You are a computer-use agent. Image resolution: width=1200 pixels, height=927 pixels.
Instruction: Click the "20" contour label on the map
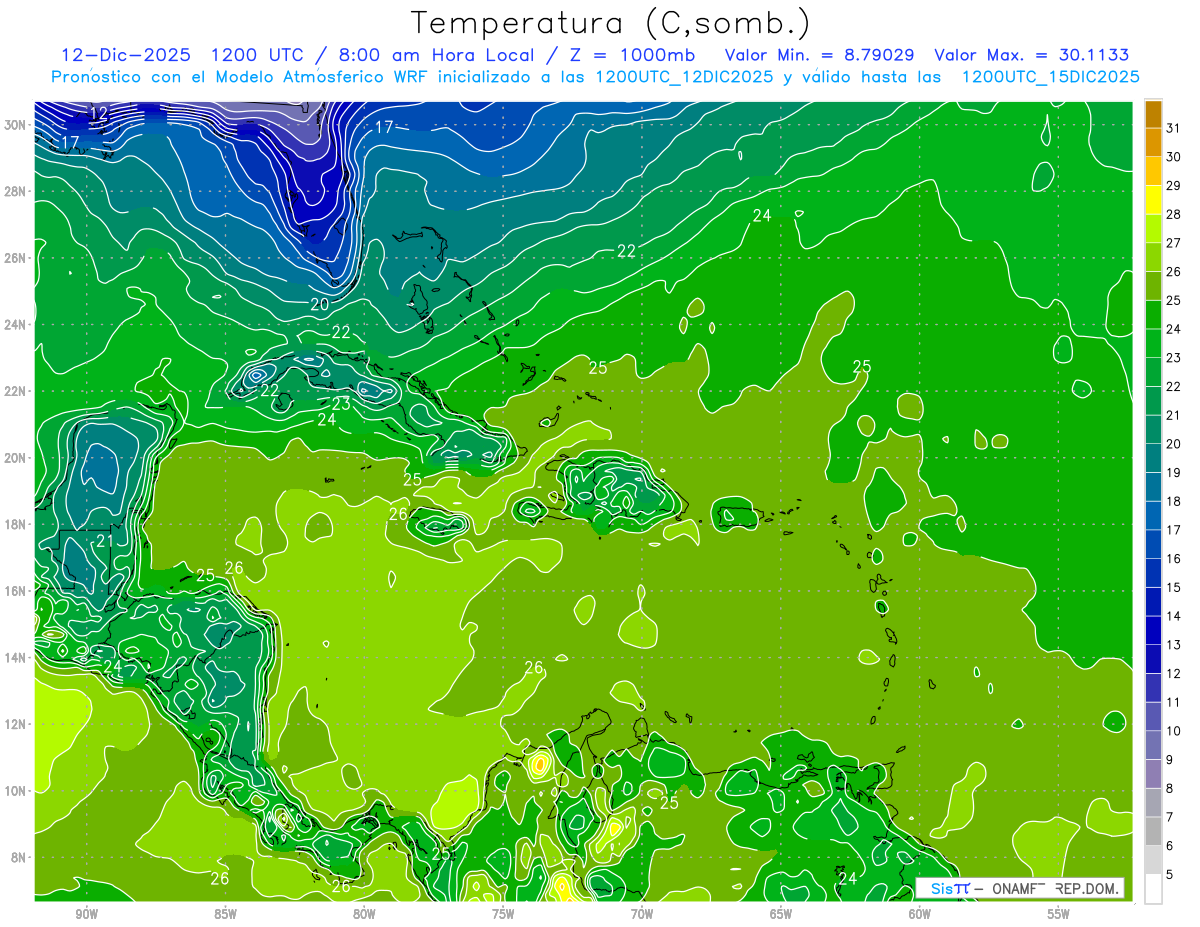click(x=319, y=304)
